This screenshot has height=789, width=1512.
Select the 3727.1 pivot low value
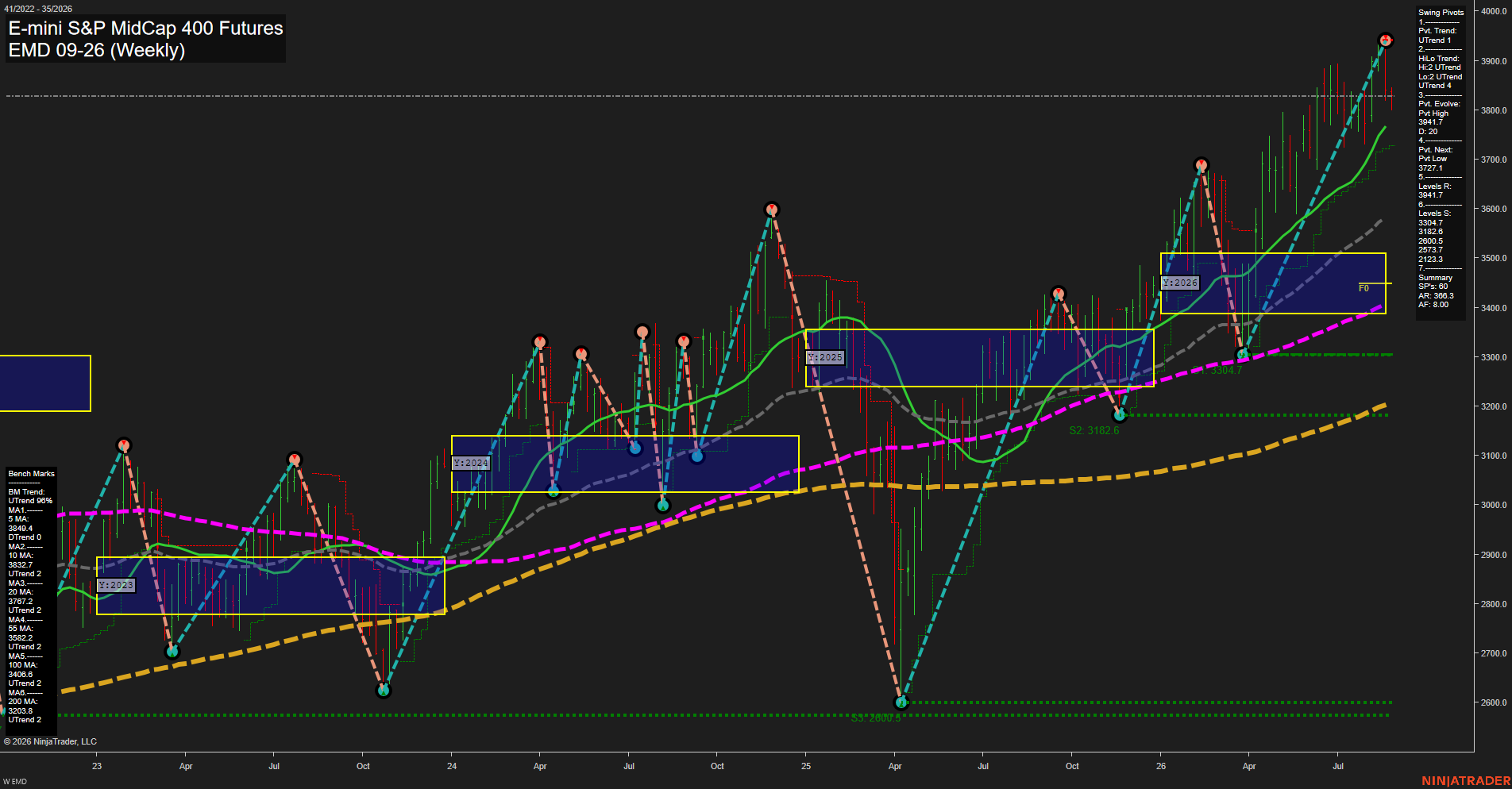click(x=1430, y=168)
